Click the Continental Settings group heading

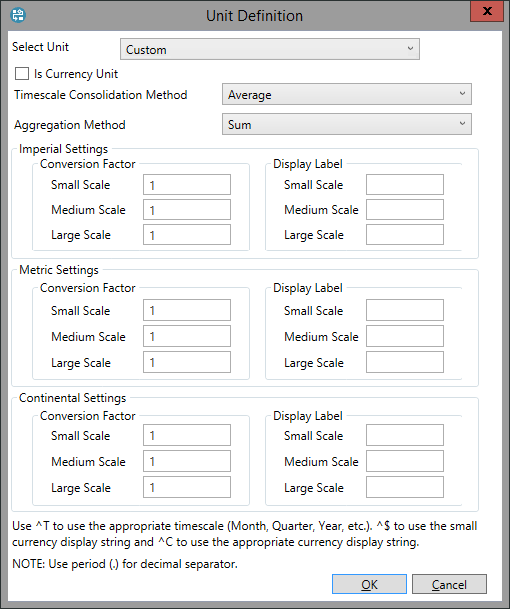[73, 398]
